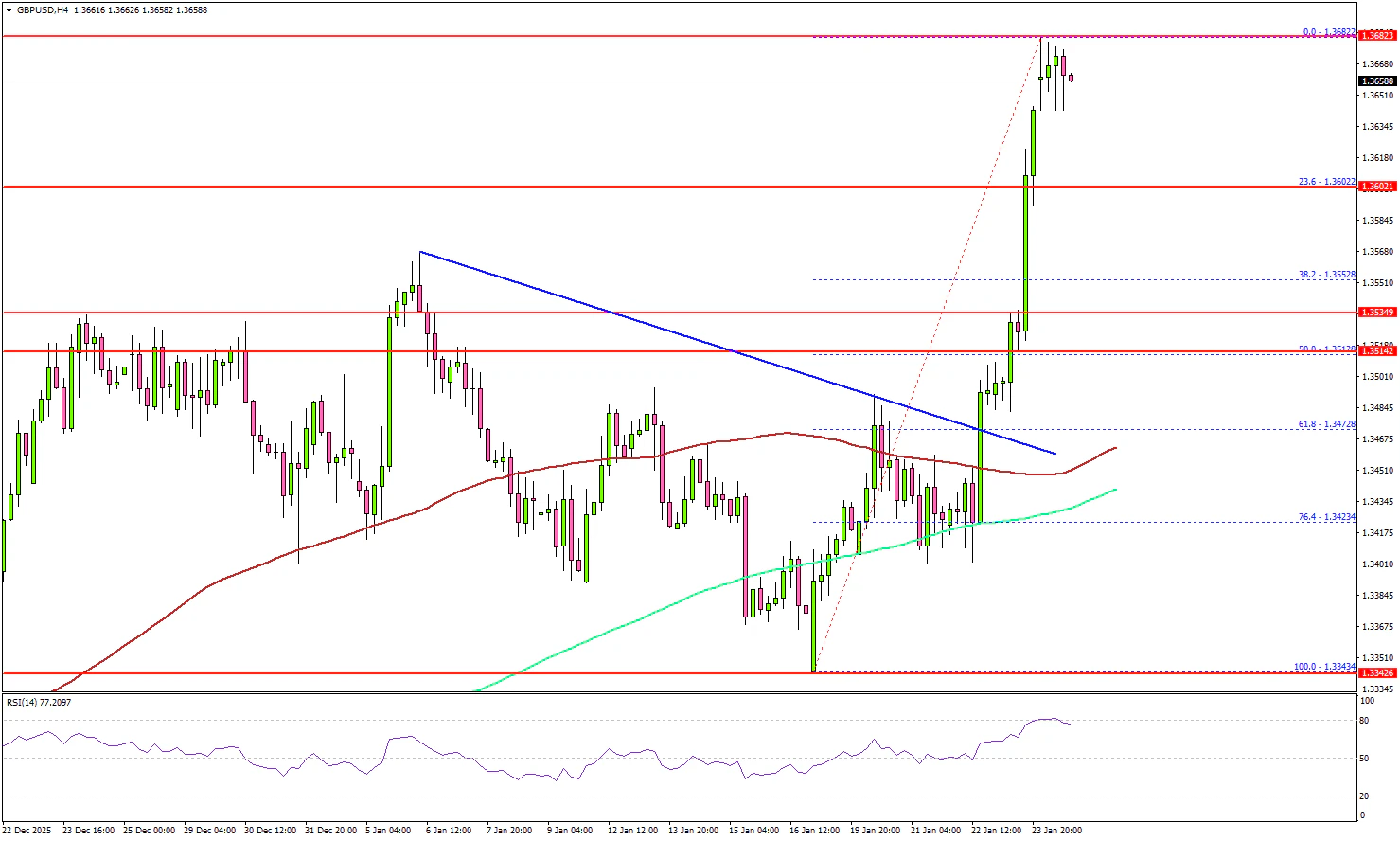Click the 1.33426 red price tag
Screen dimensions: 1400x841
[1376, 673]
